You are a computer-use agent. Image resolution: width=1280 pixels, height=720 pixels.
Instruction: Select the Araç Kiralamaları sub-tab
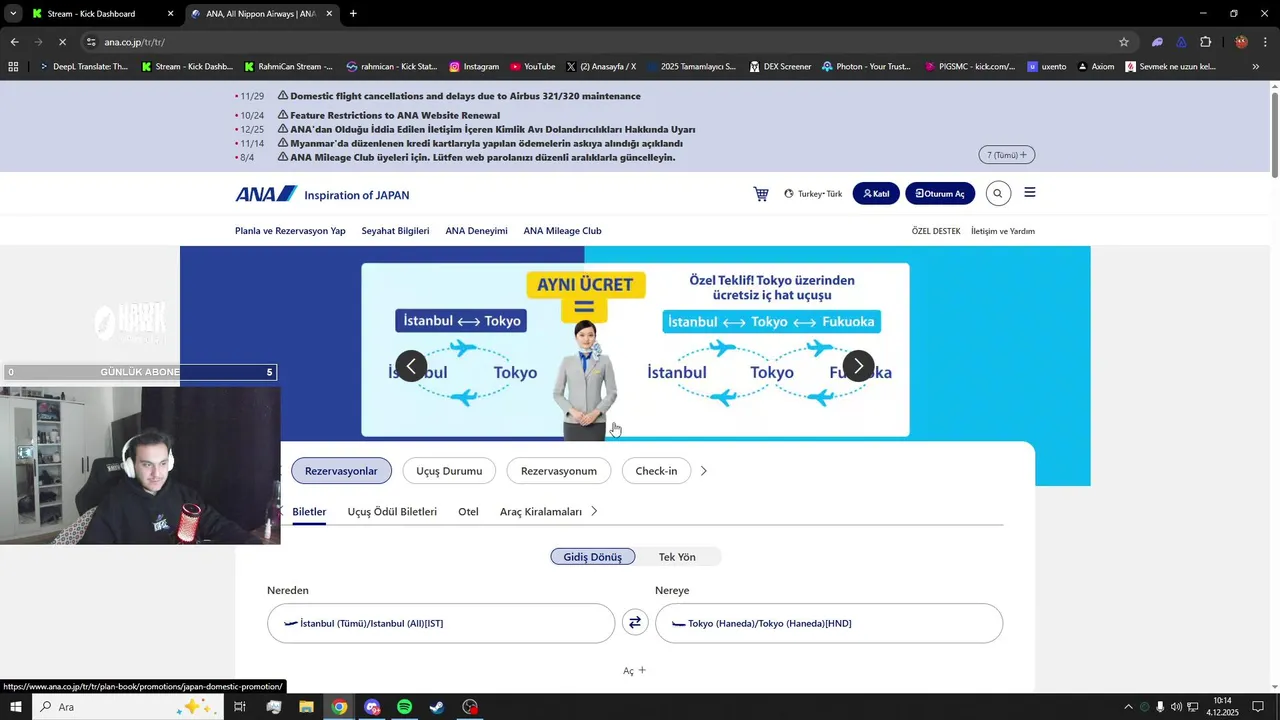(541, 511)
